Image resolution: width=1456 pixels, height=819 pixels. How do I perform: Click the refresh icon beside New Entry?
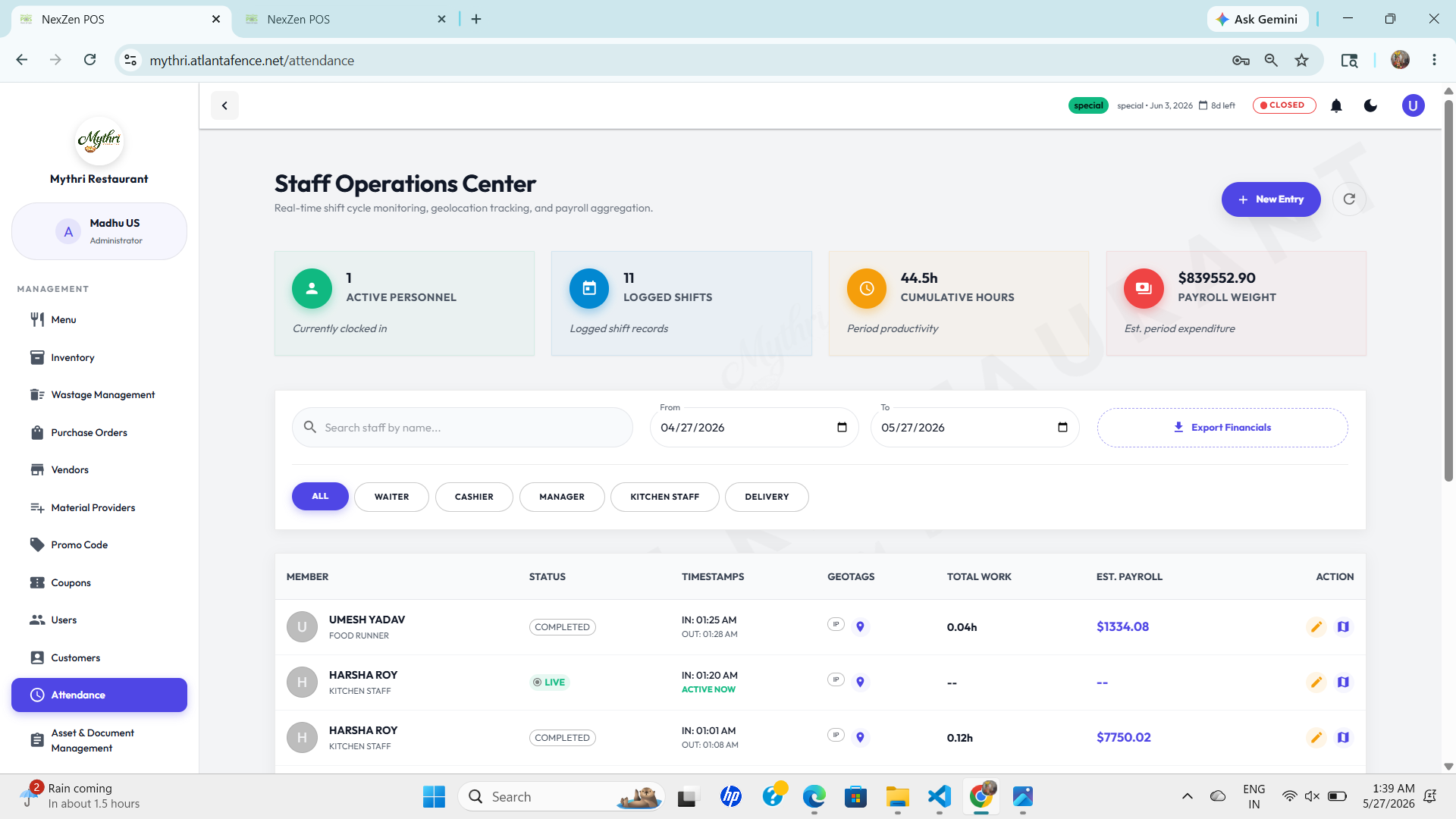(x=1349, y=199)
